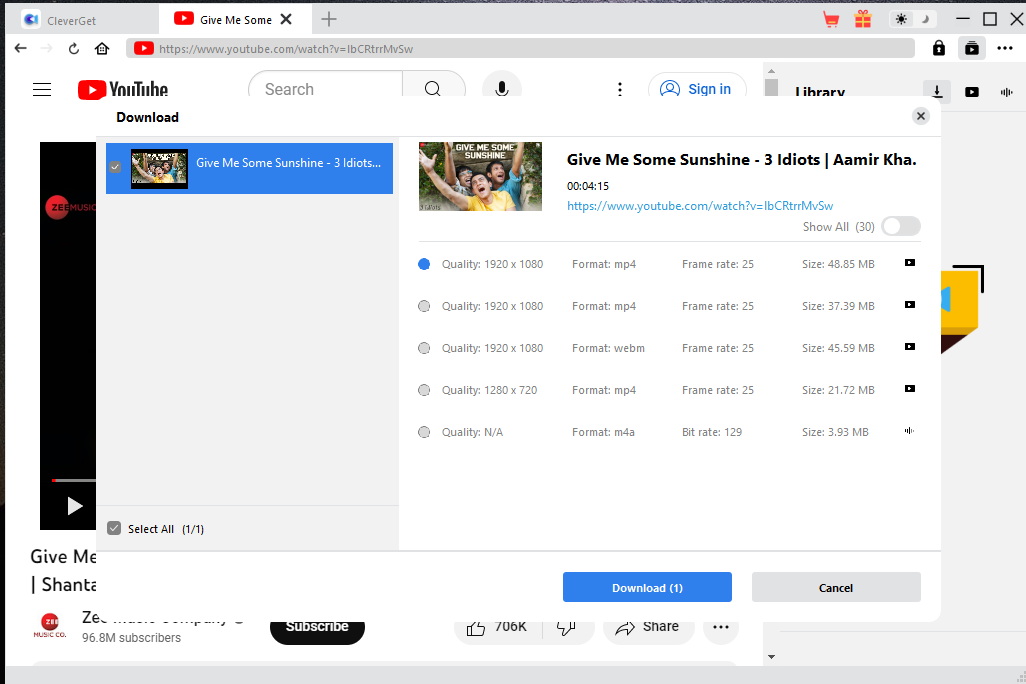Click the gift box icon
This screenshot has width=1026, height=684.
863,19
